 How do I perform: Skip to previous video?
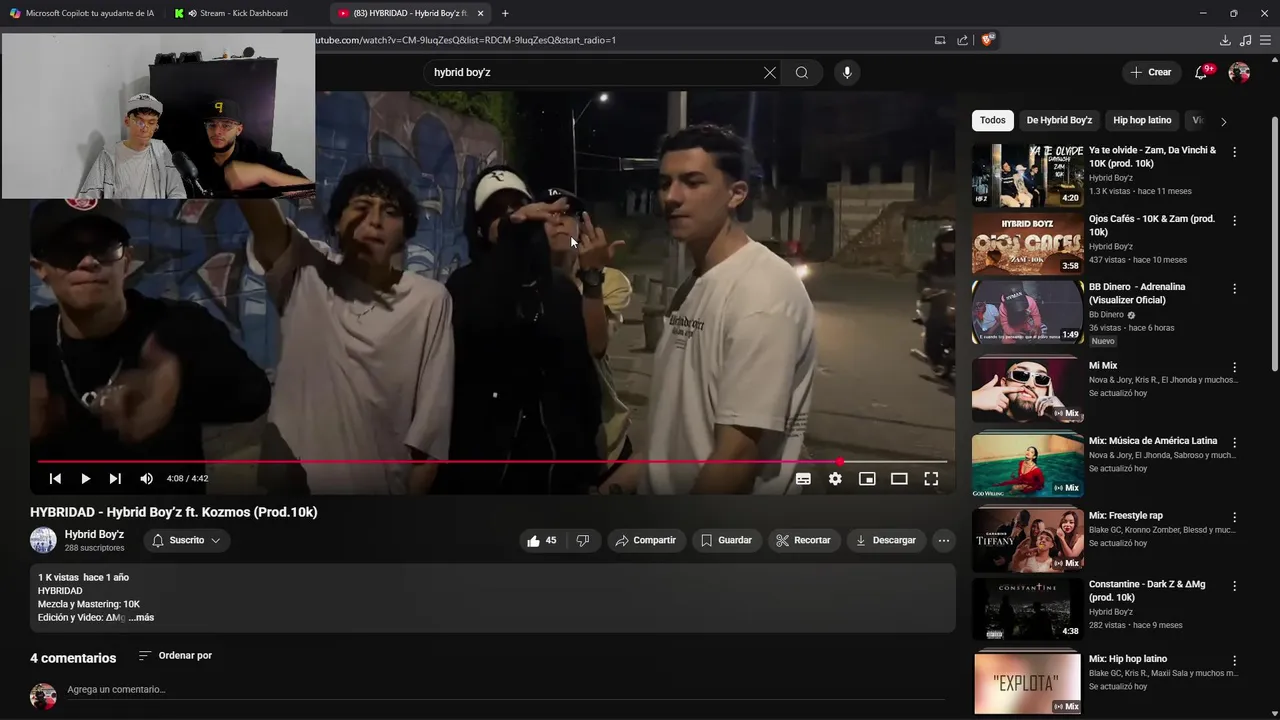(x=55, y=479)
